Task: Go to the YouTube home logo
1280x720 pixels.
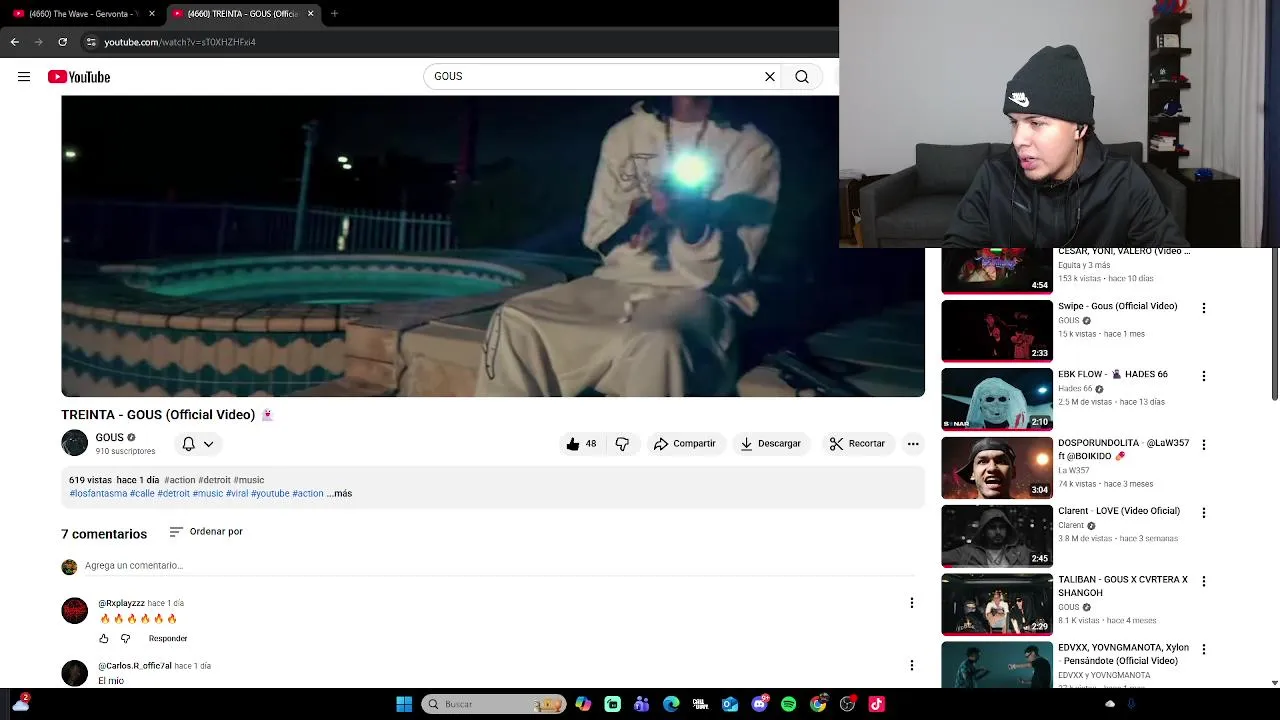Action: [79, 77]
